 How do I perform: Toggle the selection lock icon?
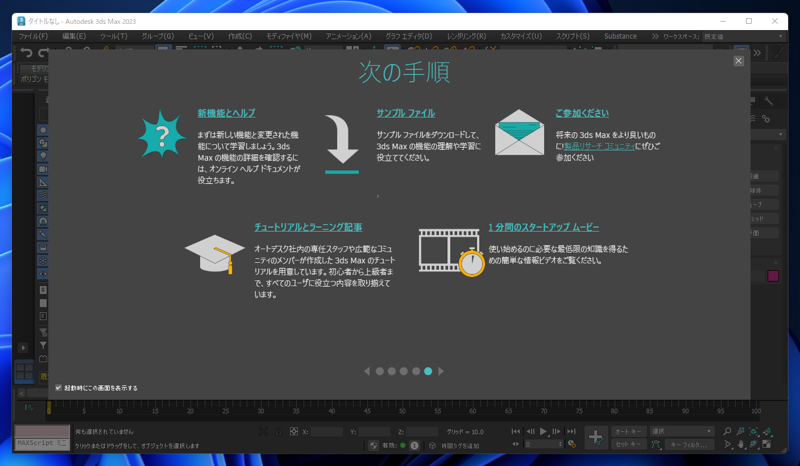[x=279, y=432]
